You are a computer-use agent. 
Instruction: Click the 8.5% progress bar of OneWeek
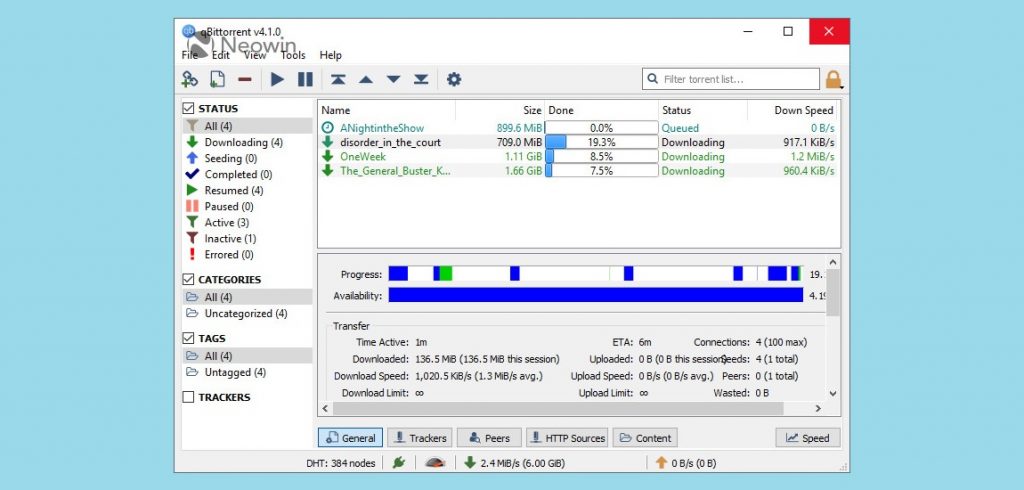click(x=601, y=156)
